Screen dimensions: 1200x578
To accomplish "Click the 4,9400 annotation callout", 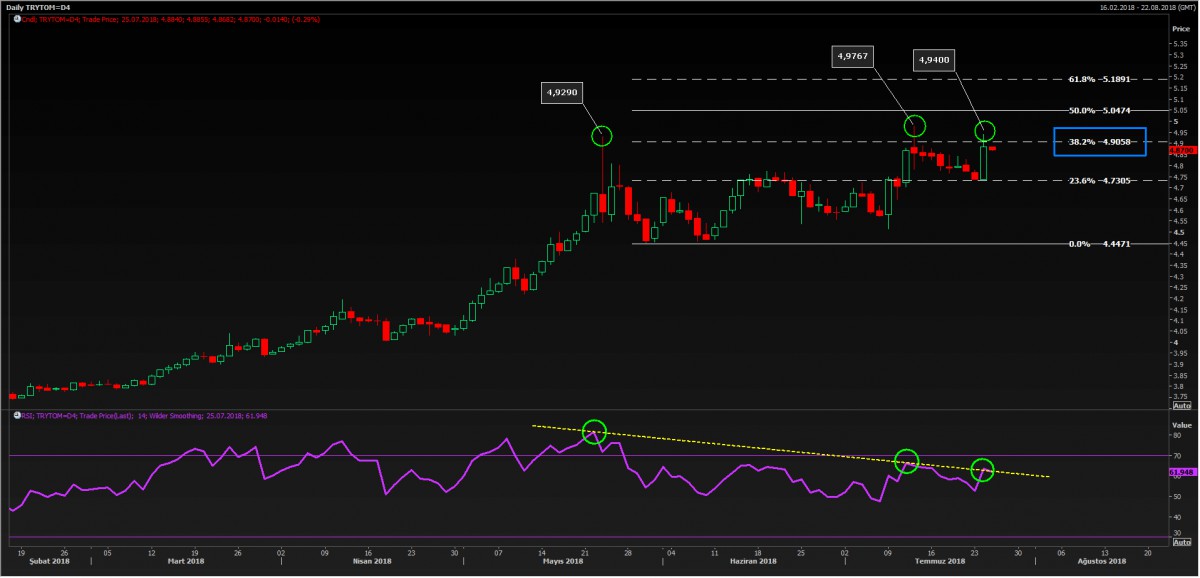I will pyautogui.click(x=933, y=61).
